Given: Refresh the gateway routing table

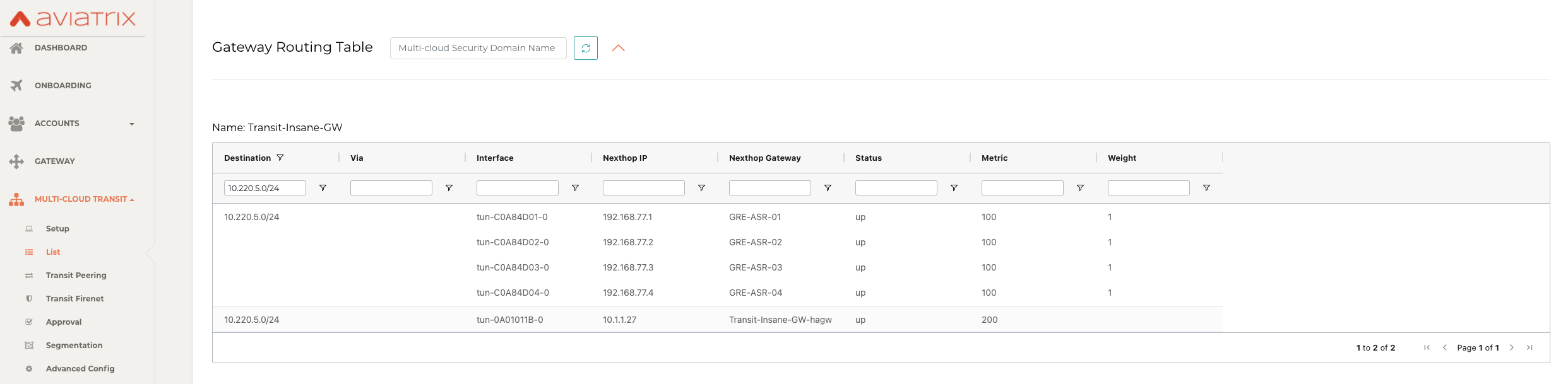Looking at the screenshot, I should click(x=586, y=48).
